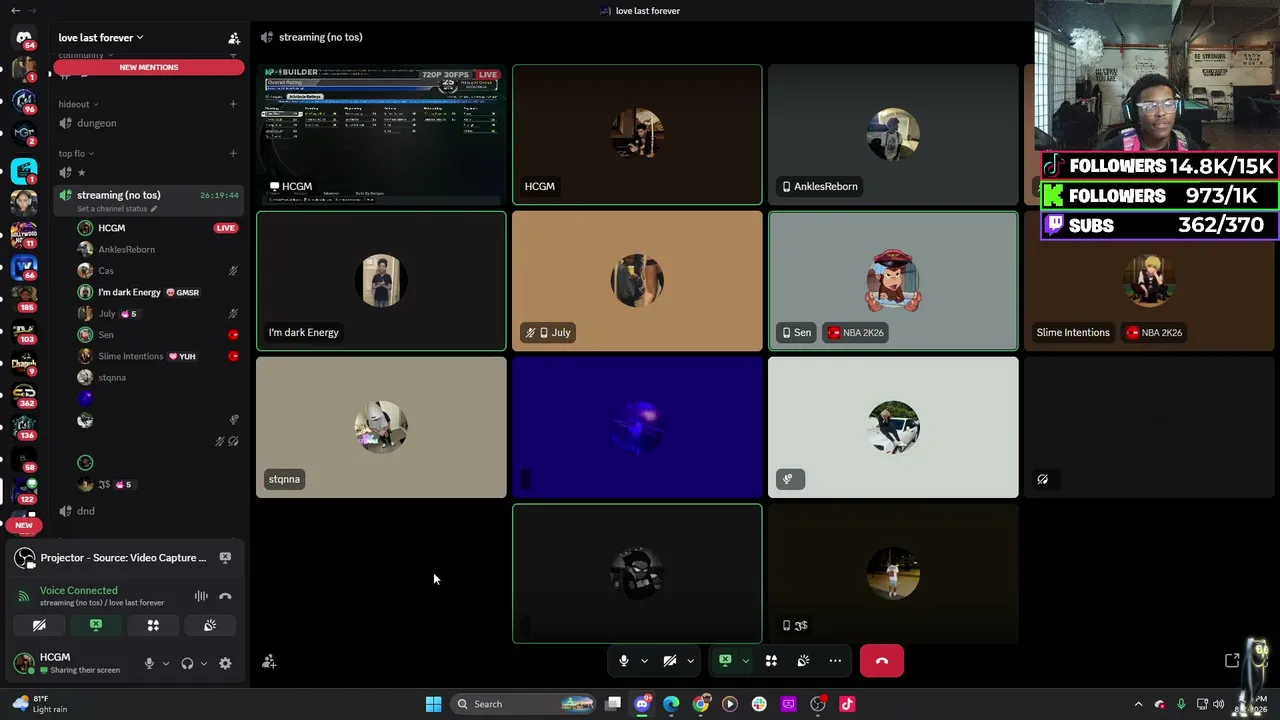Open Discord from the taskbar

click(642, 704)
